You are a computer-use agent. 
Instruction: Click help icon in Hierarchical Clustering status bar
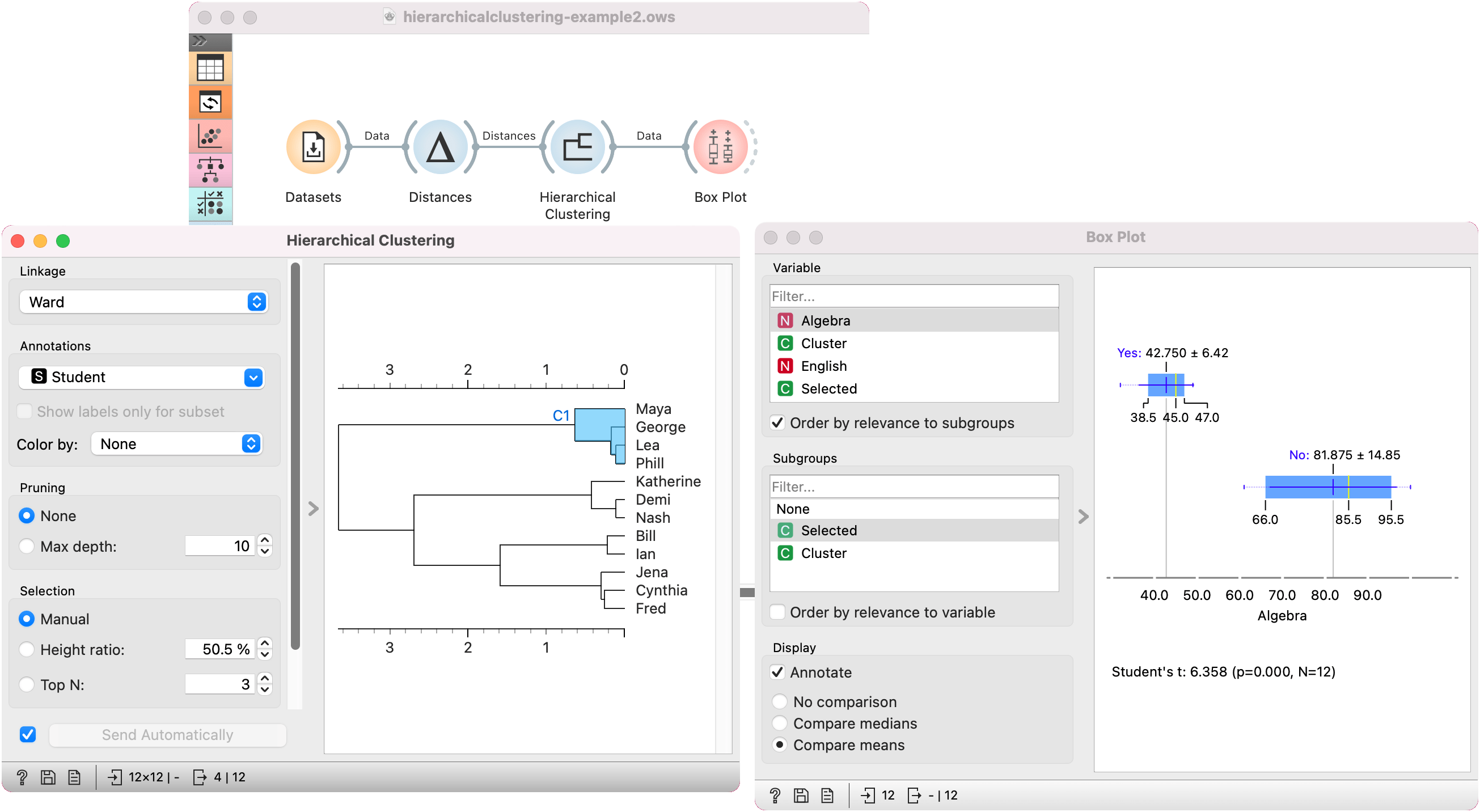pyautogui.click(x=22, y=777)
